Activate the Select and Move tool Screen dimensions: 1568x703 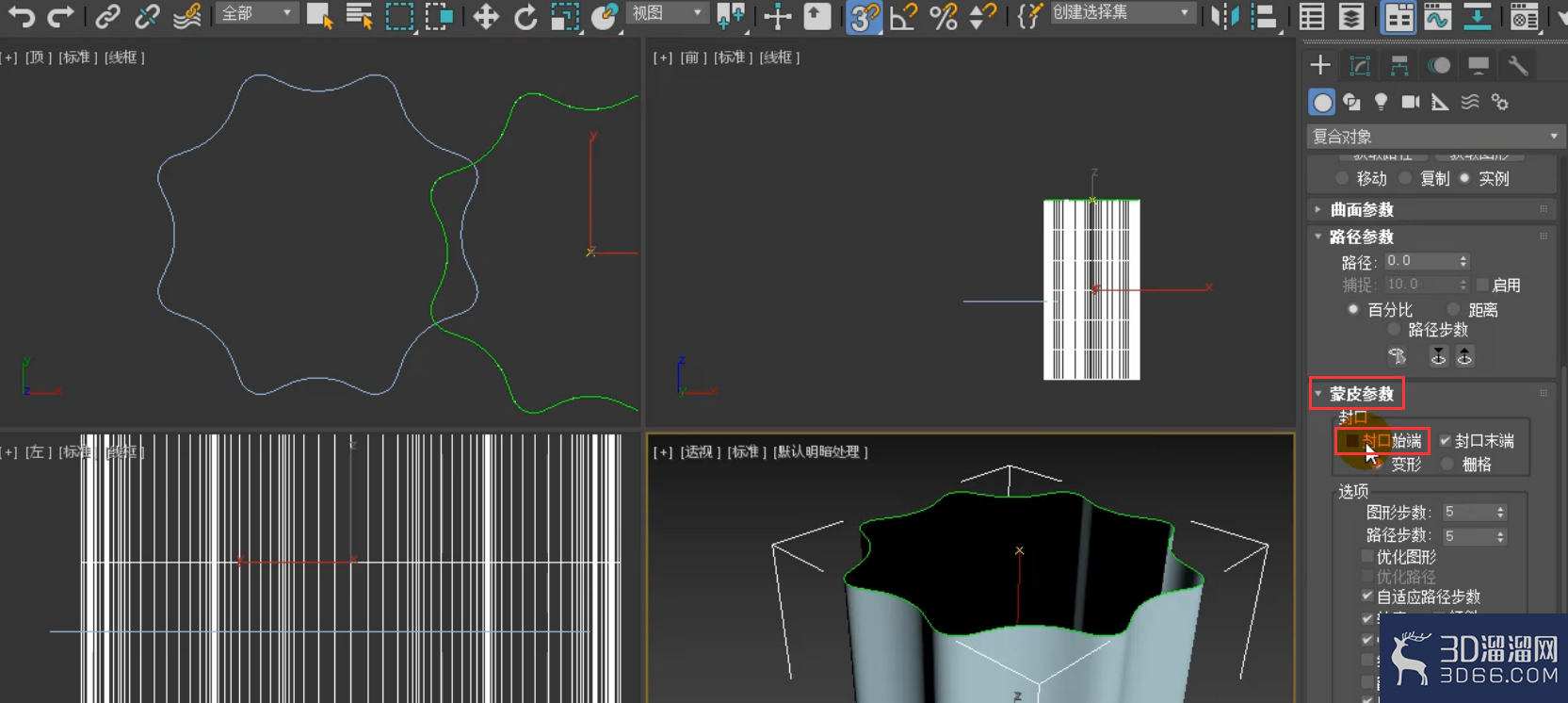pos(486,16)
